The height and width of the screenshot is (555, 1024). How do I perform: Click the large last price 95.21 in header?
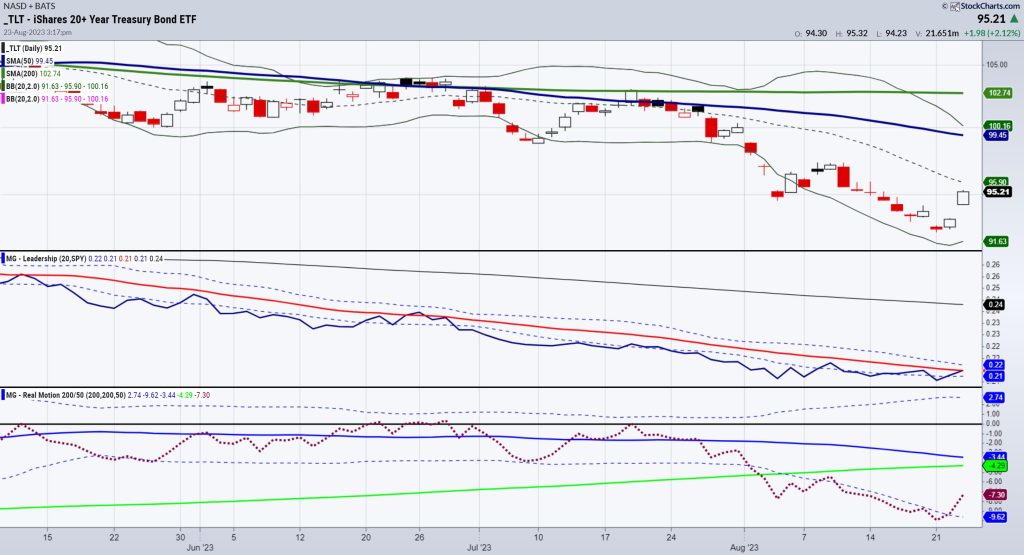point(991,19)
